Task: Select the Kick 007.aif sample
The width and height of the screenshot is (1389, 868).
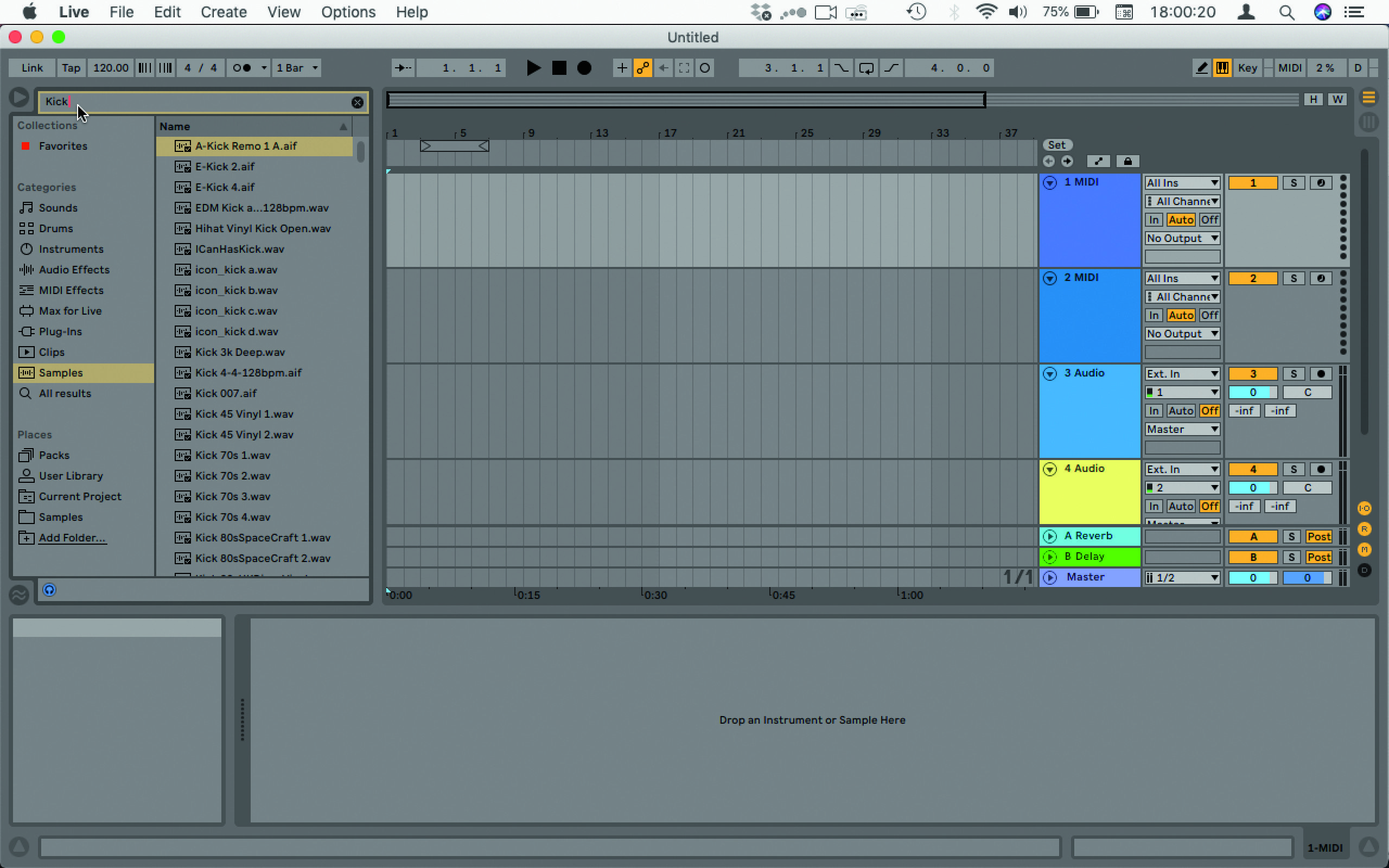Action: point(226,393)
